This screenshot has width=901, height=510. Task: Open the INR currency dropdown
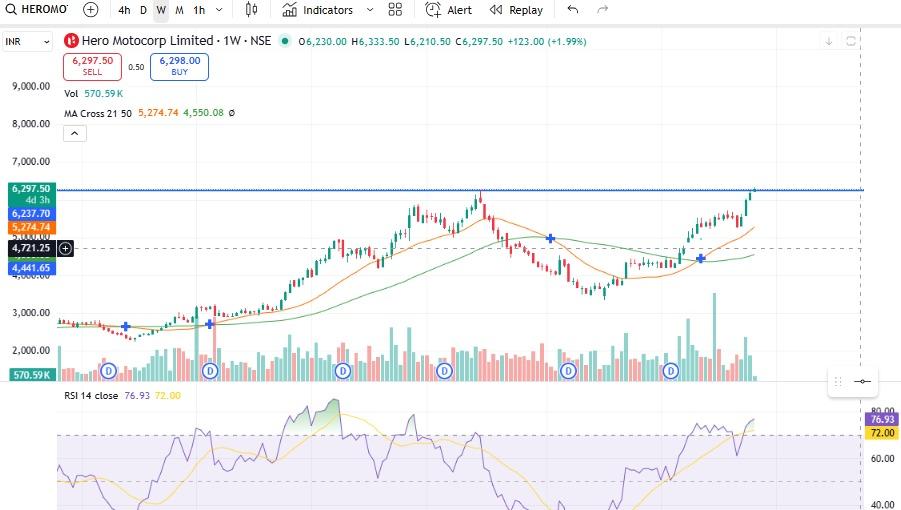(27, 41)
